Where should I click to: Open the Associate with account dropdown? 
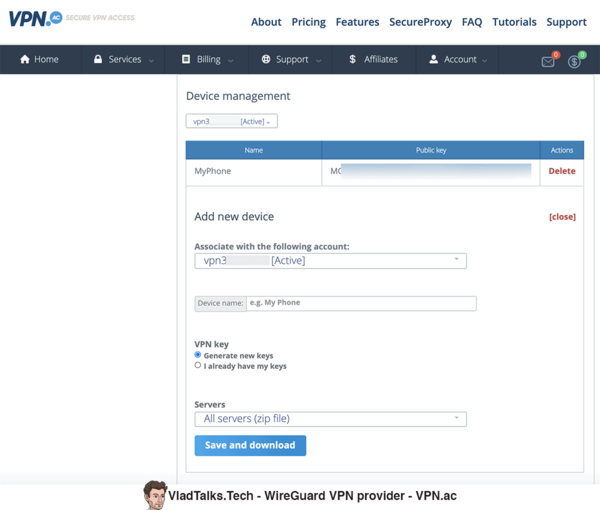coord(331,261)
